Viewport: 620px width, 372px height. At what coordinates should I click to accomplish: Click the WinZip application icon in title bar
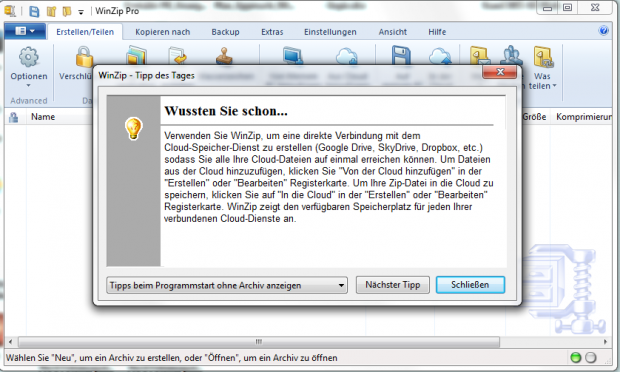click(x=10, y=11)
